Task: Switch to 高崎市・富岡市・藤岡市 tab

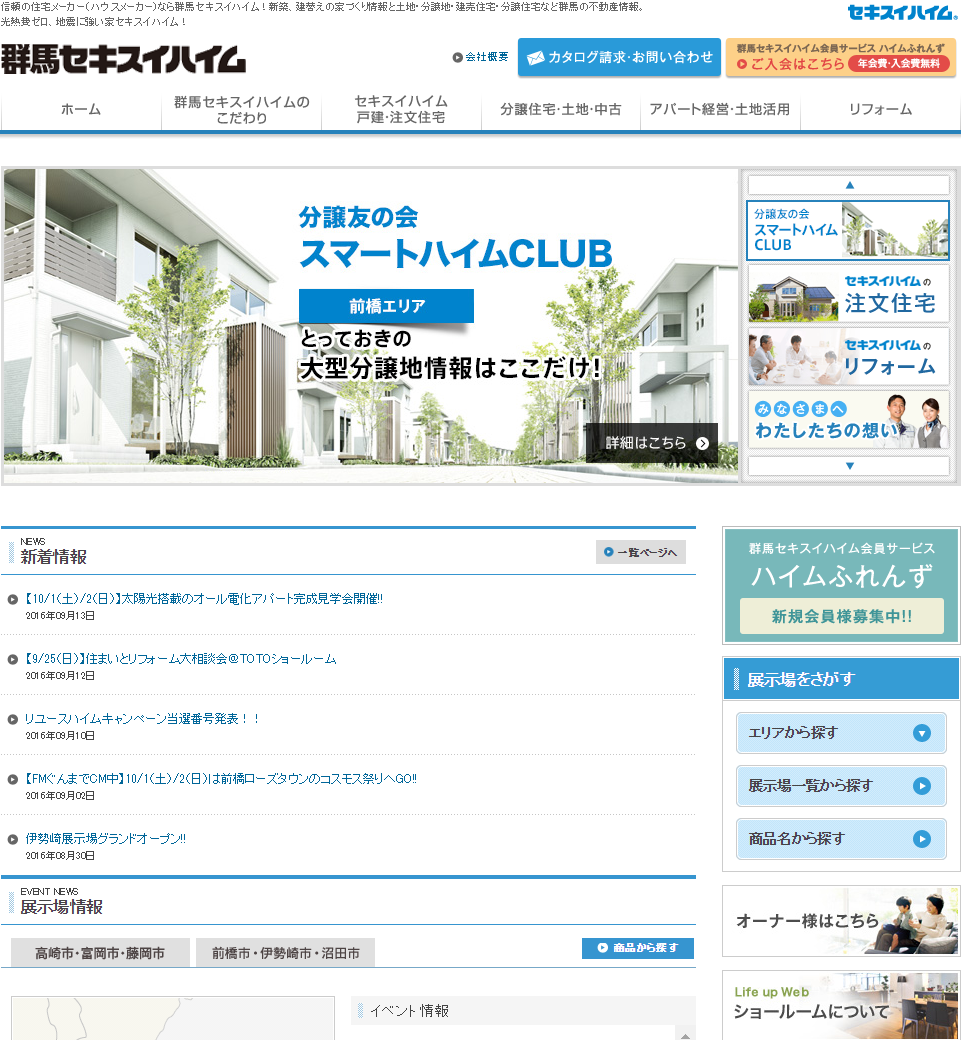Action: tap(100, 953)
